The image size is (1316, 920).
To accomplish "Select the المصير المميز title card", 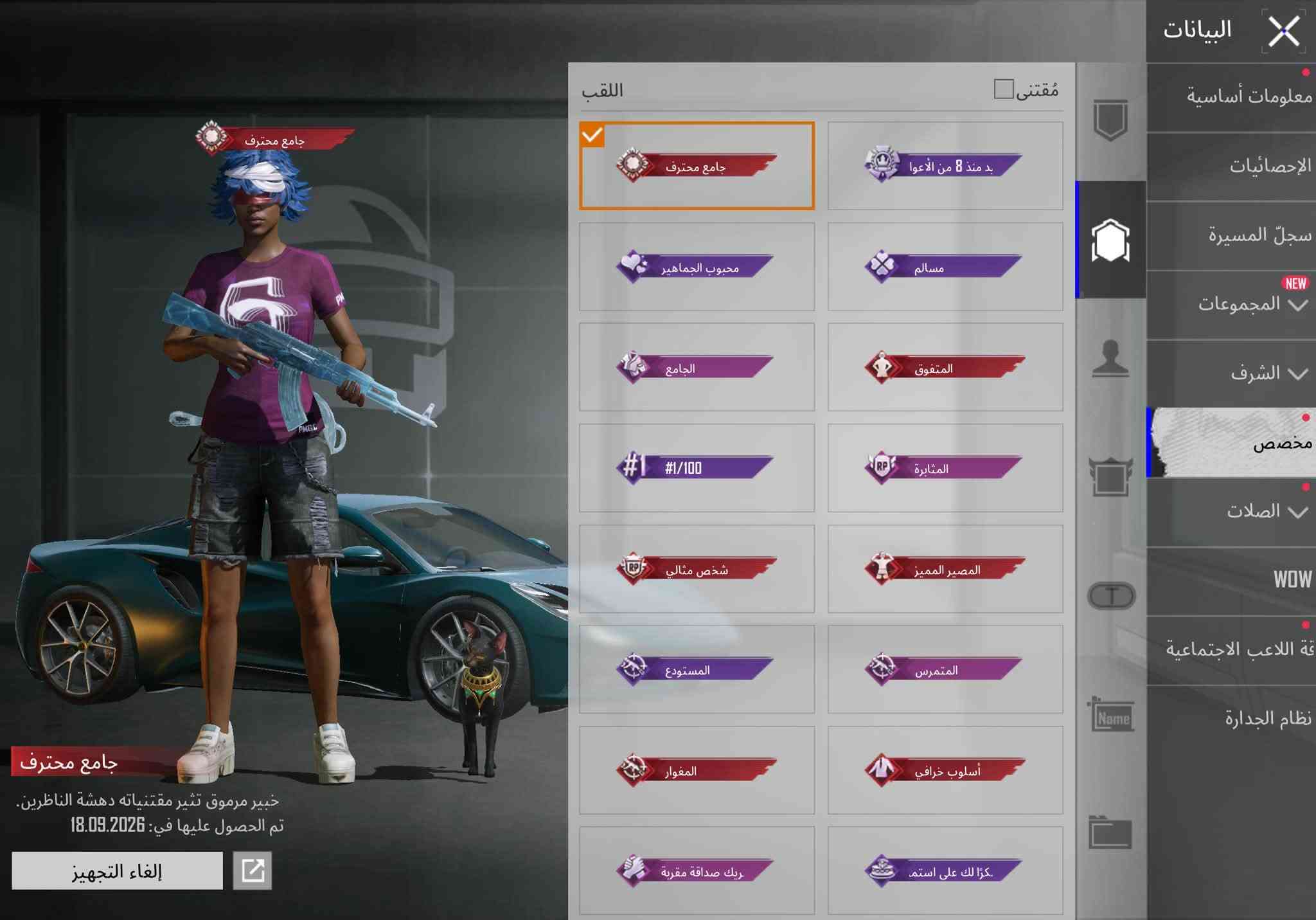I will 945,569.
